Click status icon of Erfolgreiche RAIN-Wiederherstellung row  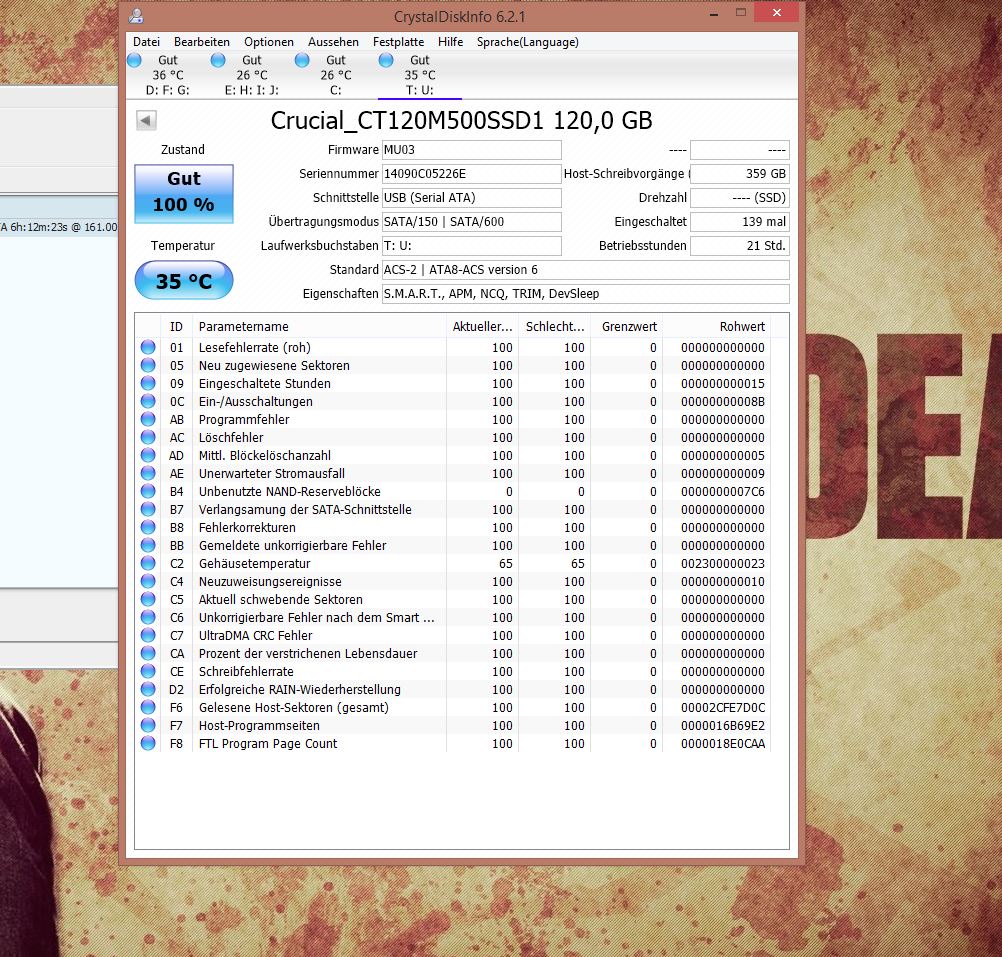pyautogui.click(x=148, y=689)
